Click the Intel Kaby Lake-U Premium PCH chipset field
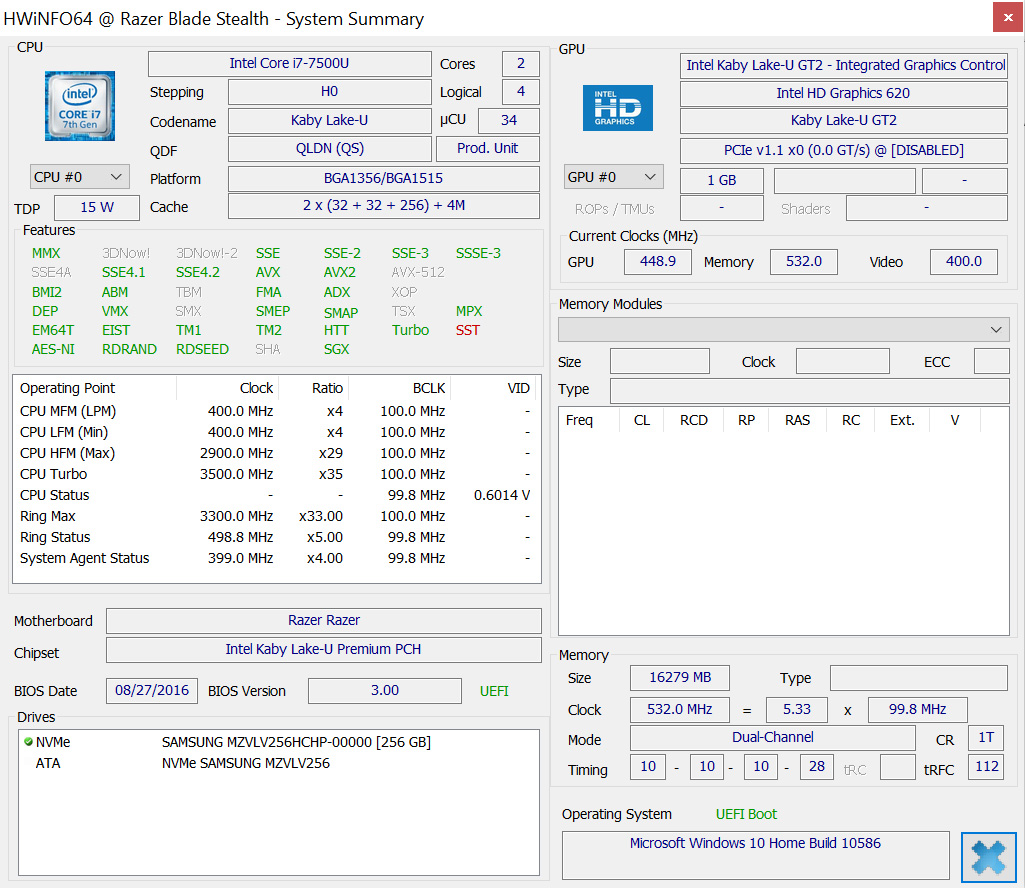The height and width of the screenshot is (888, 1025). coord(324,649)
